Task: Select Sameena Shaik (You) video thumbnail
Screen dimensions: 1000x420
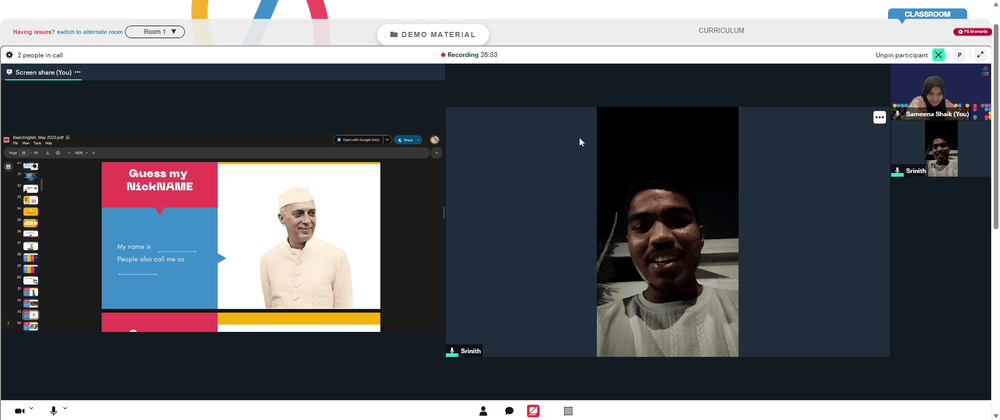Action: [941, 92]
